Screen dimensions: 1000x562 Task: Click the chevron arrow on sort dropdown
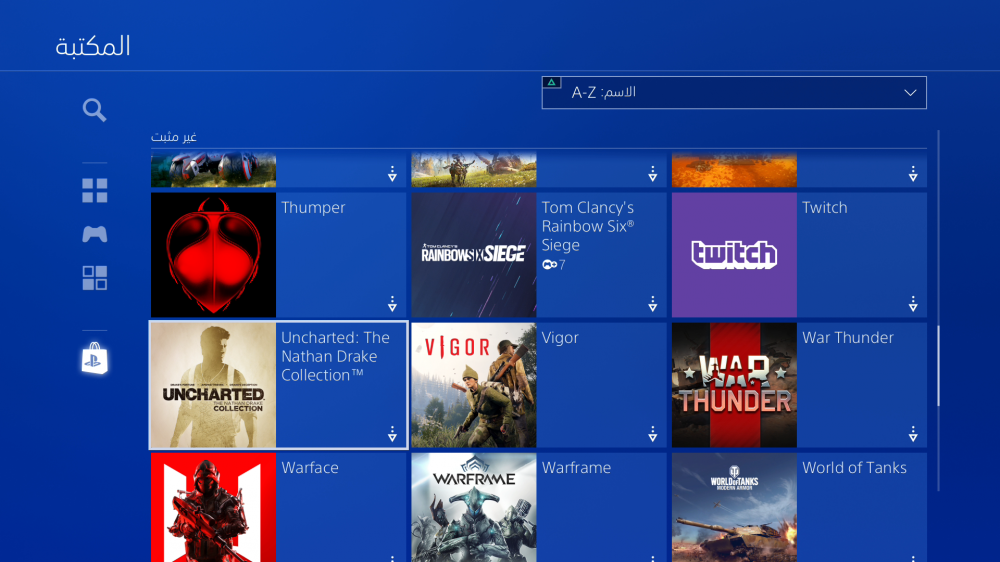910,93
